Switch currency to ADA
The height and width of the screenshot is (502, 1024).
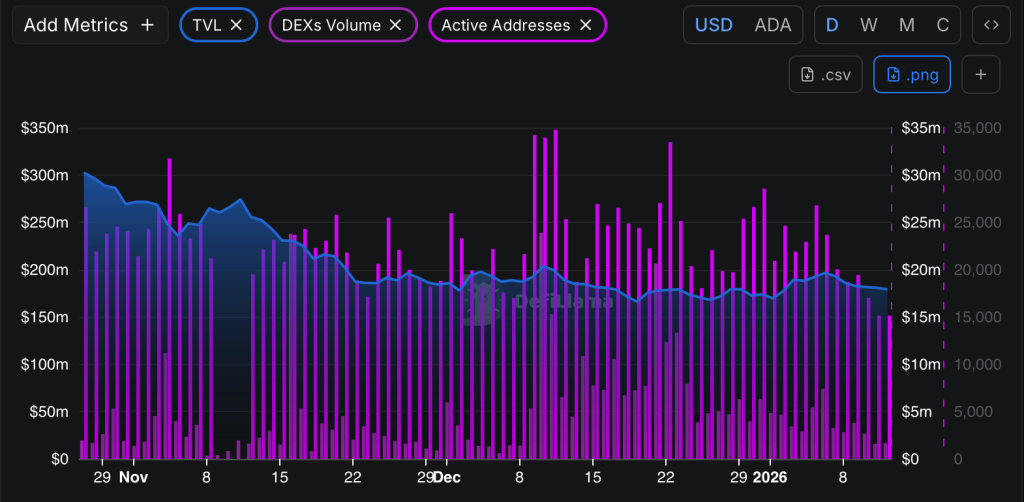pyautogui.click(x=771, y=25)
